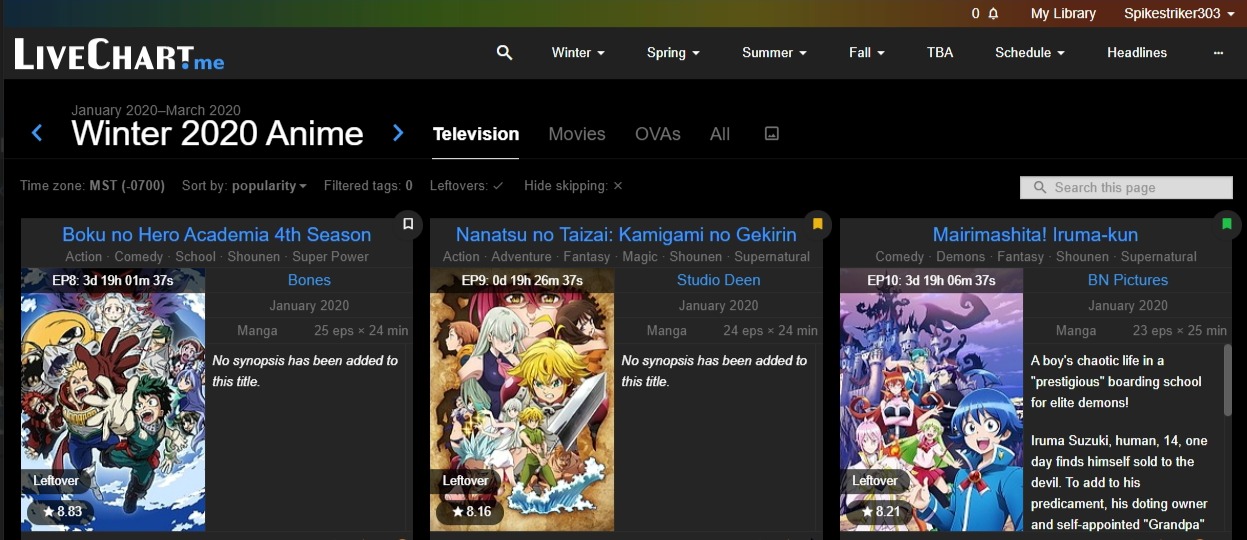
Task: Click the '25 eps × 24 min' text
Action: pos(361,330)
